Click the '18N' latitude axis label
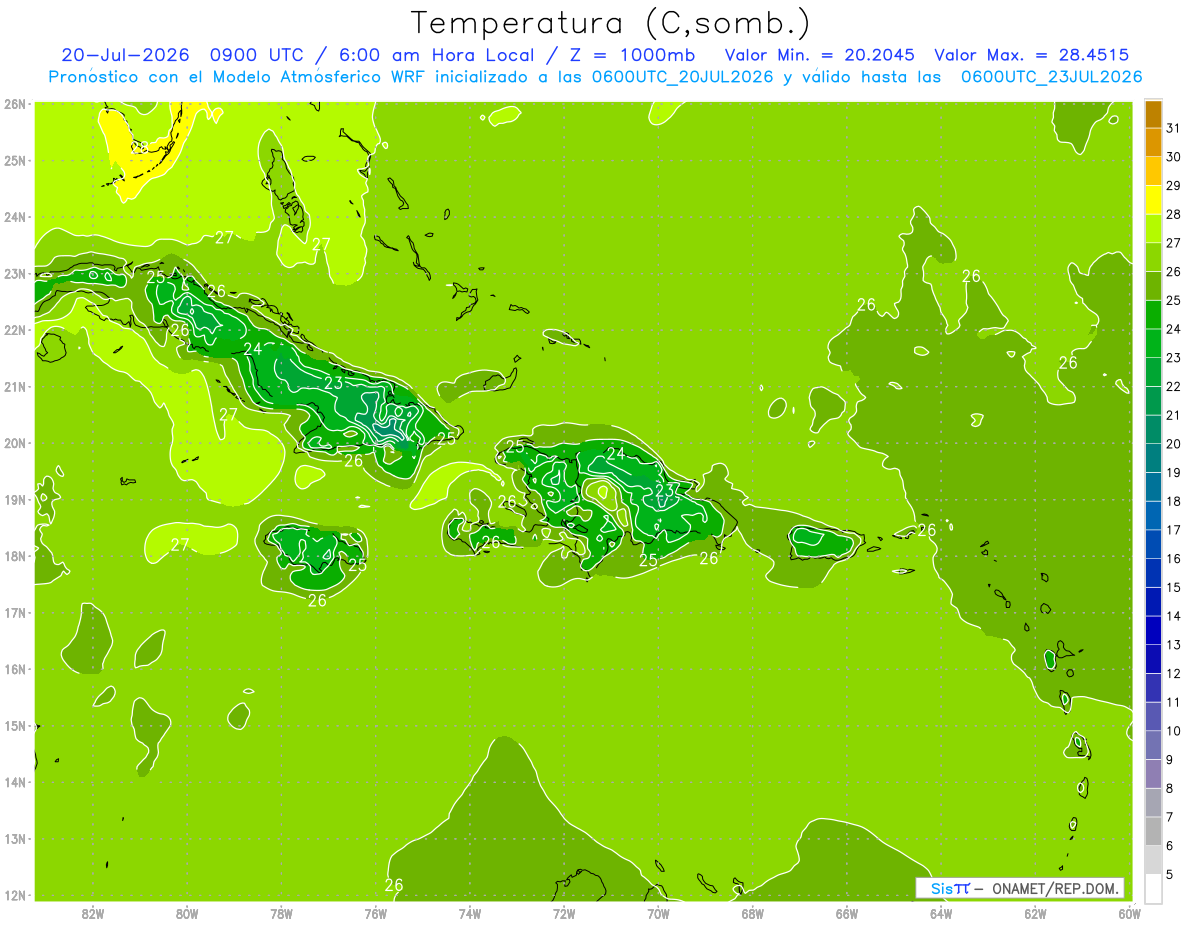The height and width of the screenshot is (927, 1200). point(15,556)
